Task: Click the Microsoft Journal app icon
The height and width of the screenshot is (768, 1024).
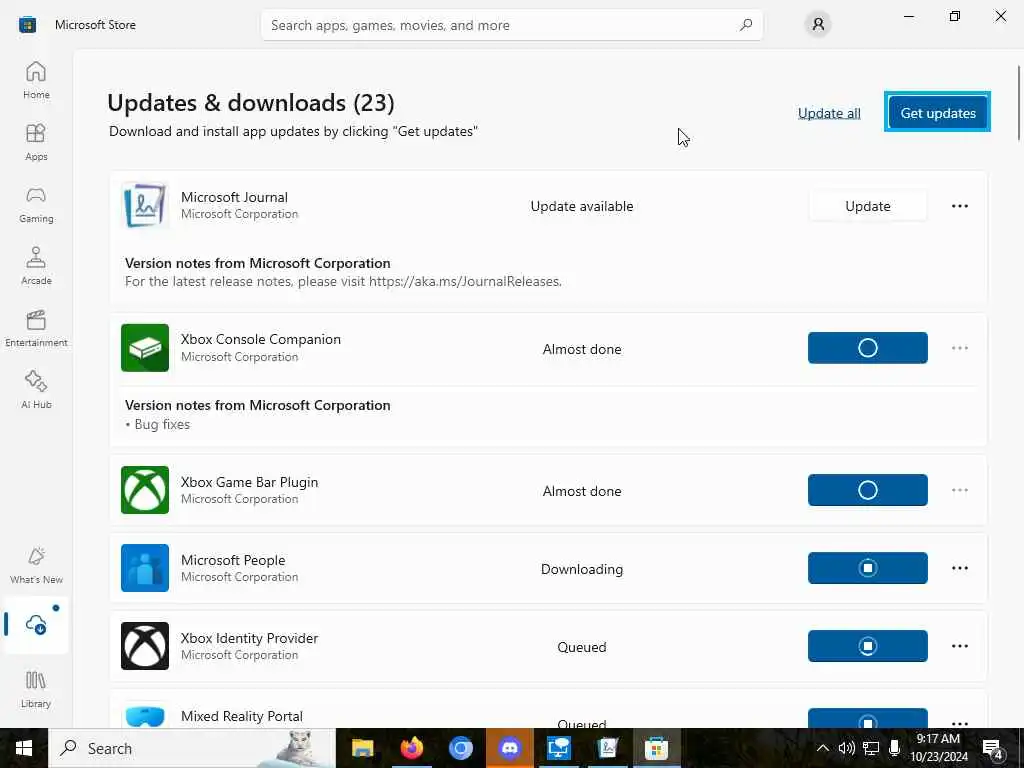Action: pos(145,206)
